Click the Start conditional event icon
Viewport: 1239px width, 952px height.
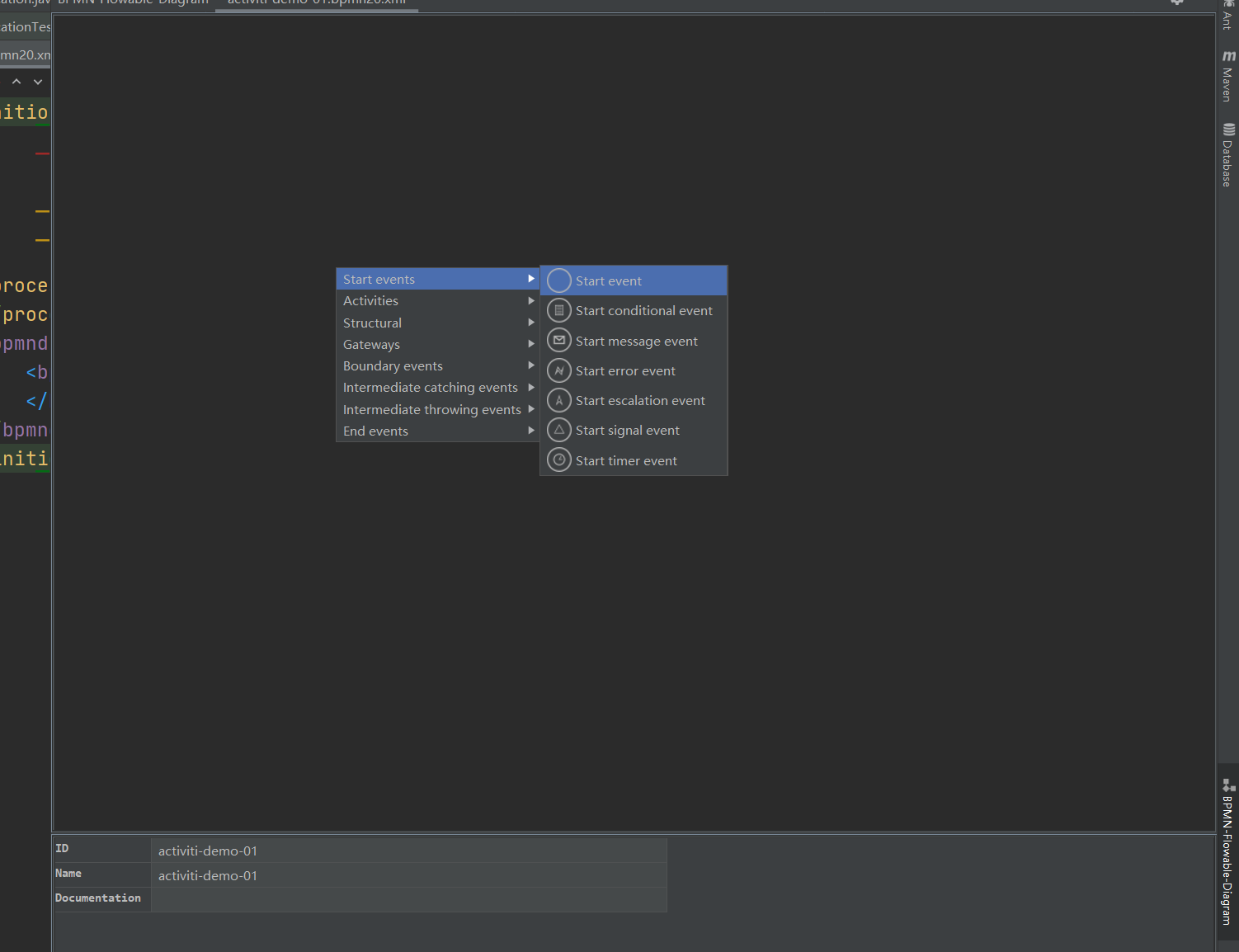[x=559, y=311]
